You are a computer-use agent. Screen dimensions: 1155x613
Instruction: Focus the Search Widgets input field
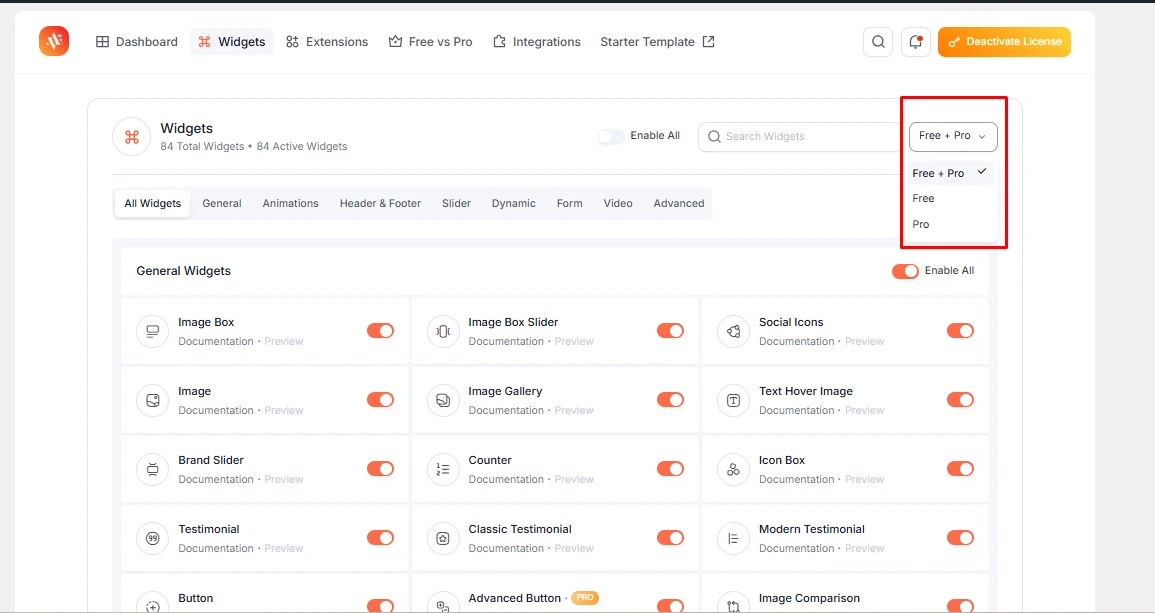(x=801, y=136)
